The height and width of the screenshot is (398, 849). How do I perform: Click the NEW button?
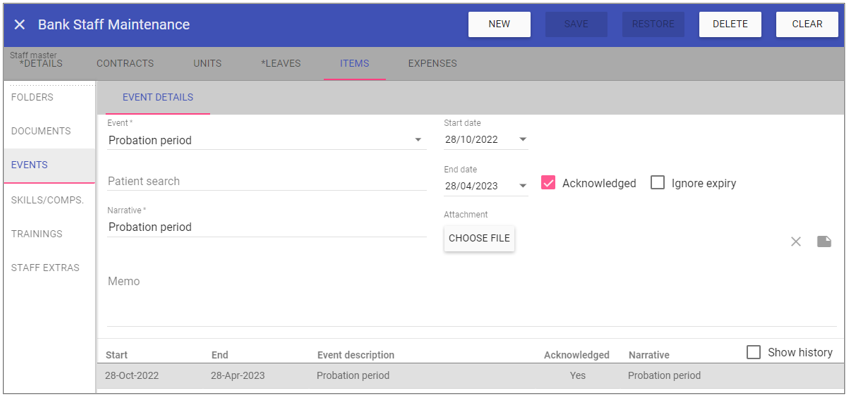499,24
